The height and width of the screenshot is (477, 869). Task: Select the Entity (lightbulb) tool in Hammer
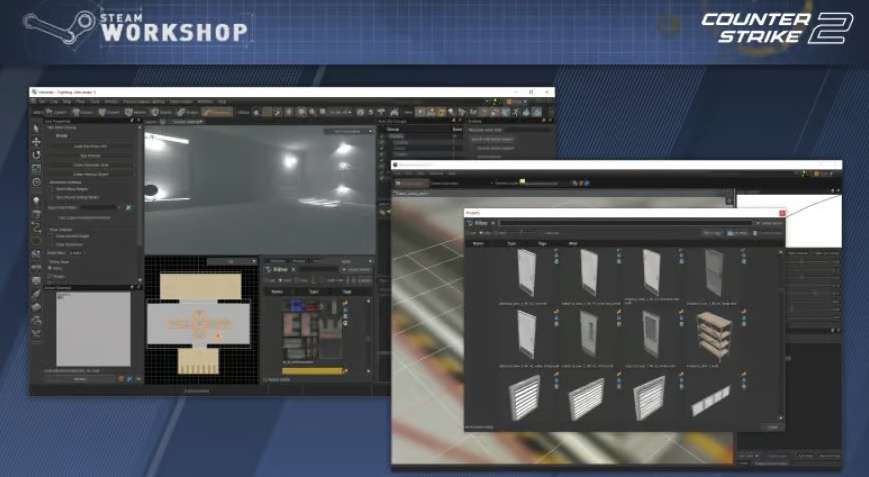coord(37,201)
